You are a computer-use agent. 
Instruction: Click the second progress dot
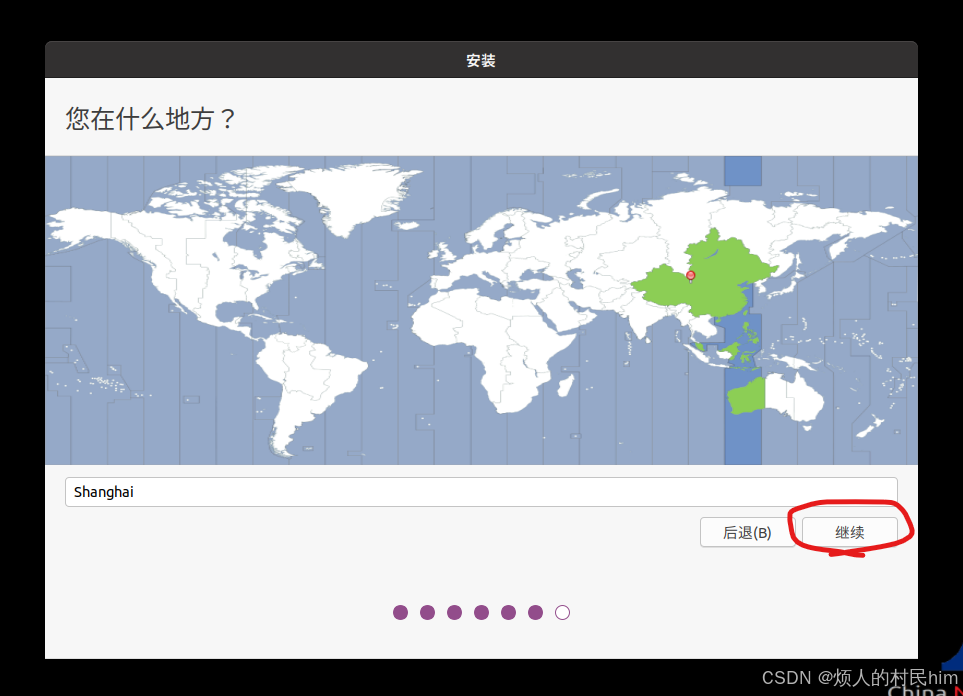pyautogui.click(x=427, y=612)
